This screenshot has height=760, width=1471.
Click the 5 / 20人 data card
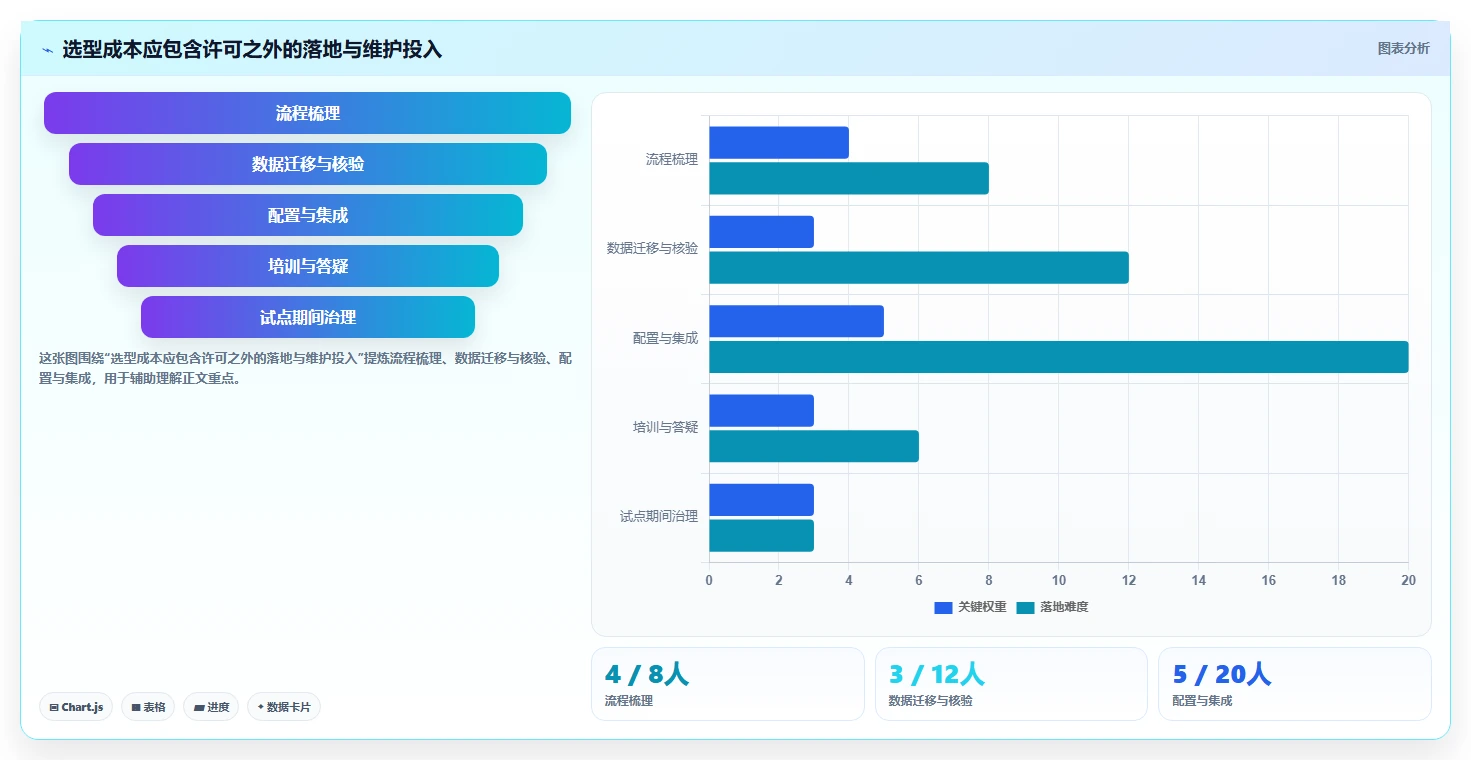click(1295, 684)
